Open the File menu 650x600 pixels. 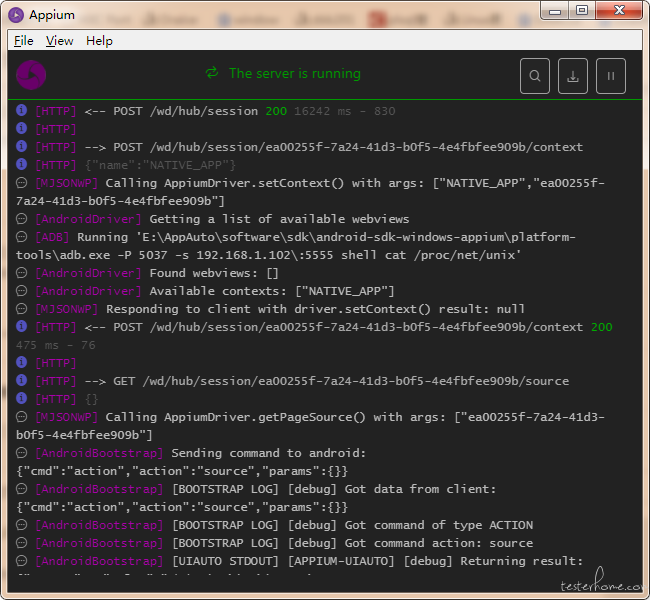[23, 41]
